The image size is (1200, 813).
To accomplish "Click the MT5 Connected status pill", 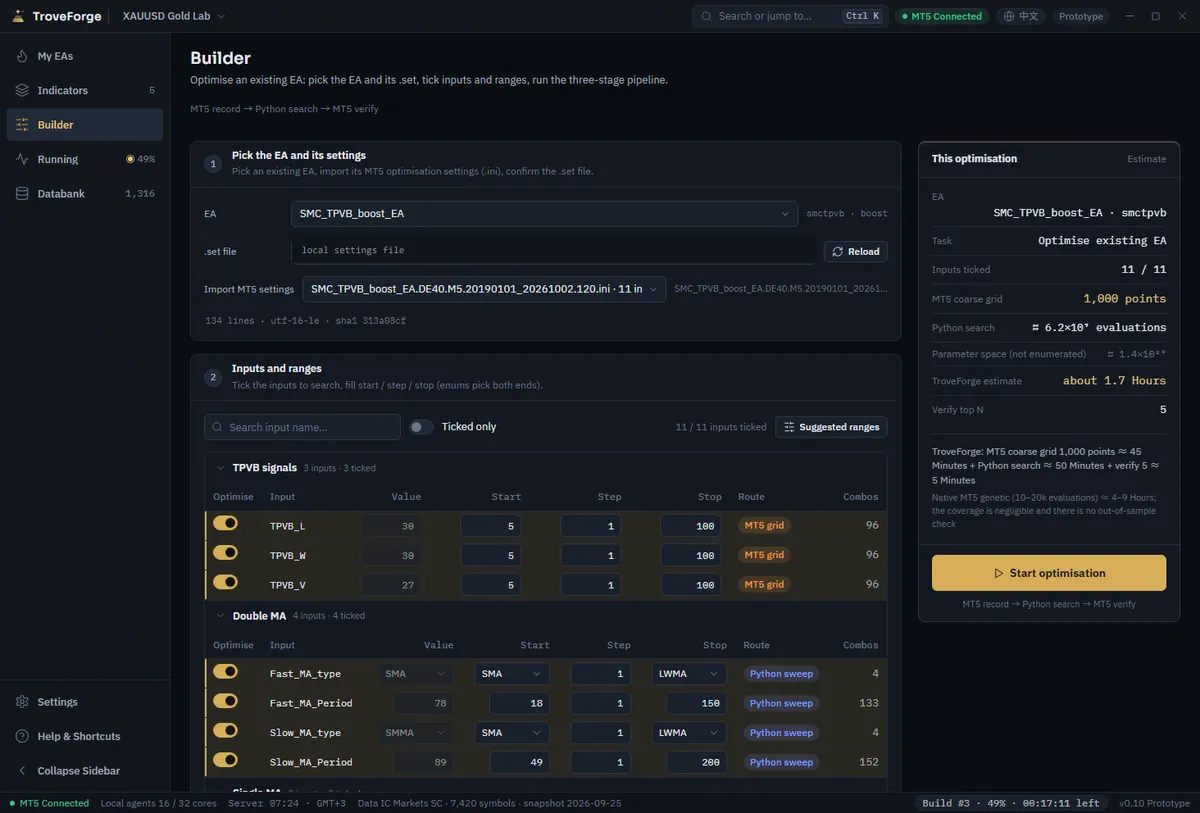I will [x=941, y=16].
